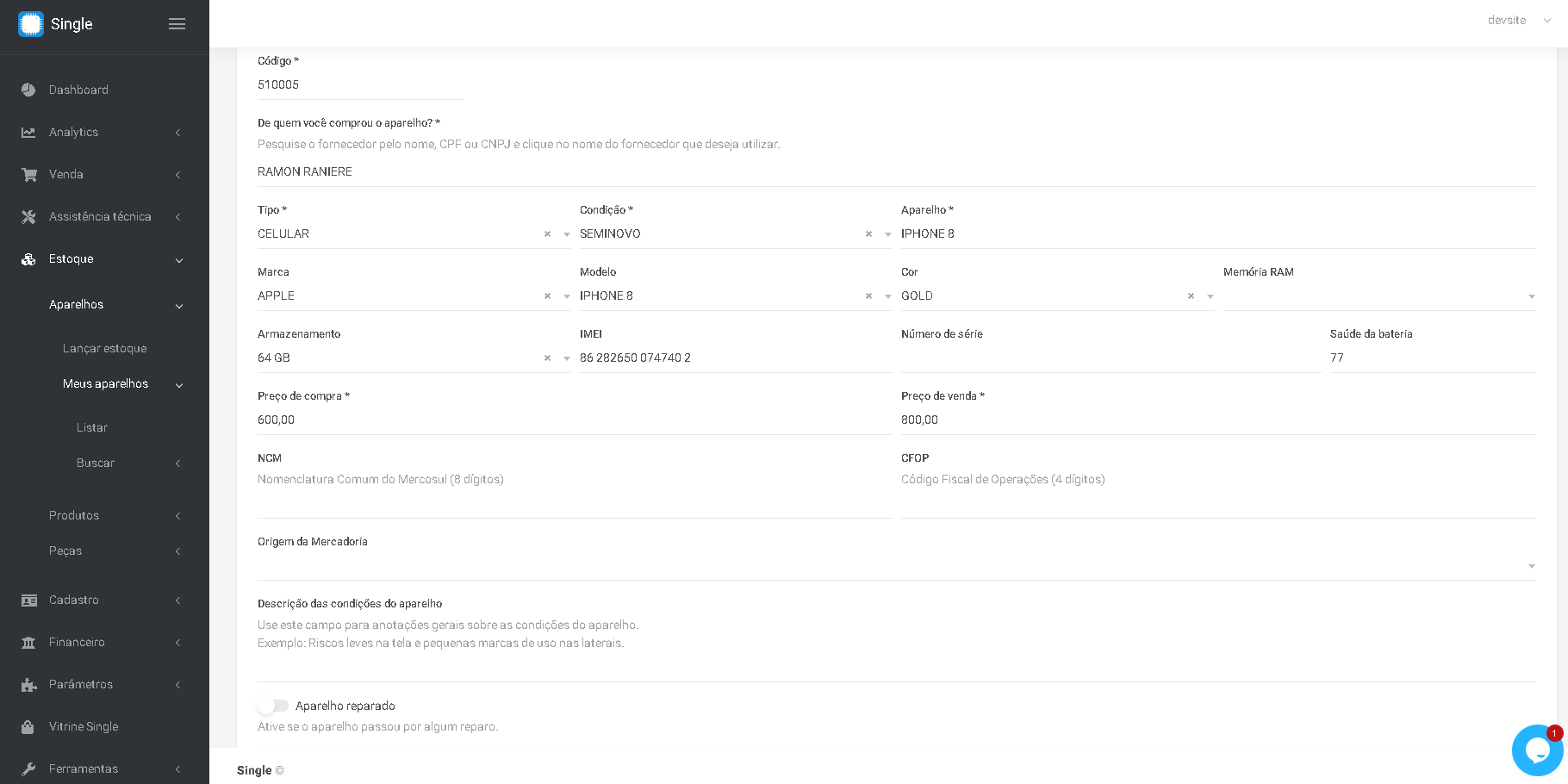
Task: Open Lançar estoque menu item
Action: 104,348
